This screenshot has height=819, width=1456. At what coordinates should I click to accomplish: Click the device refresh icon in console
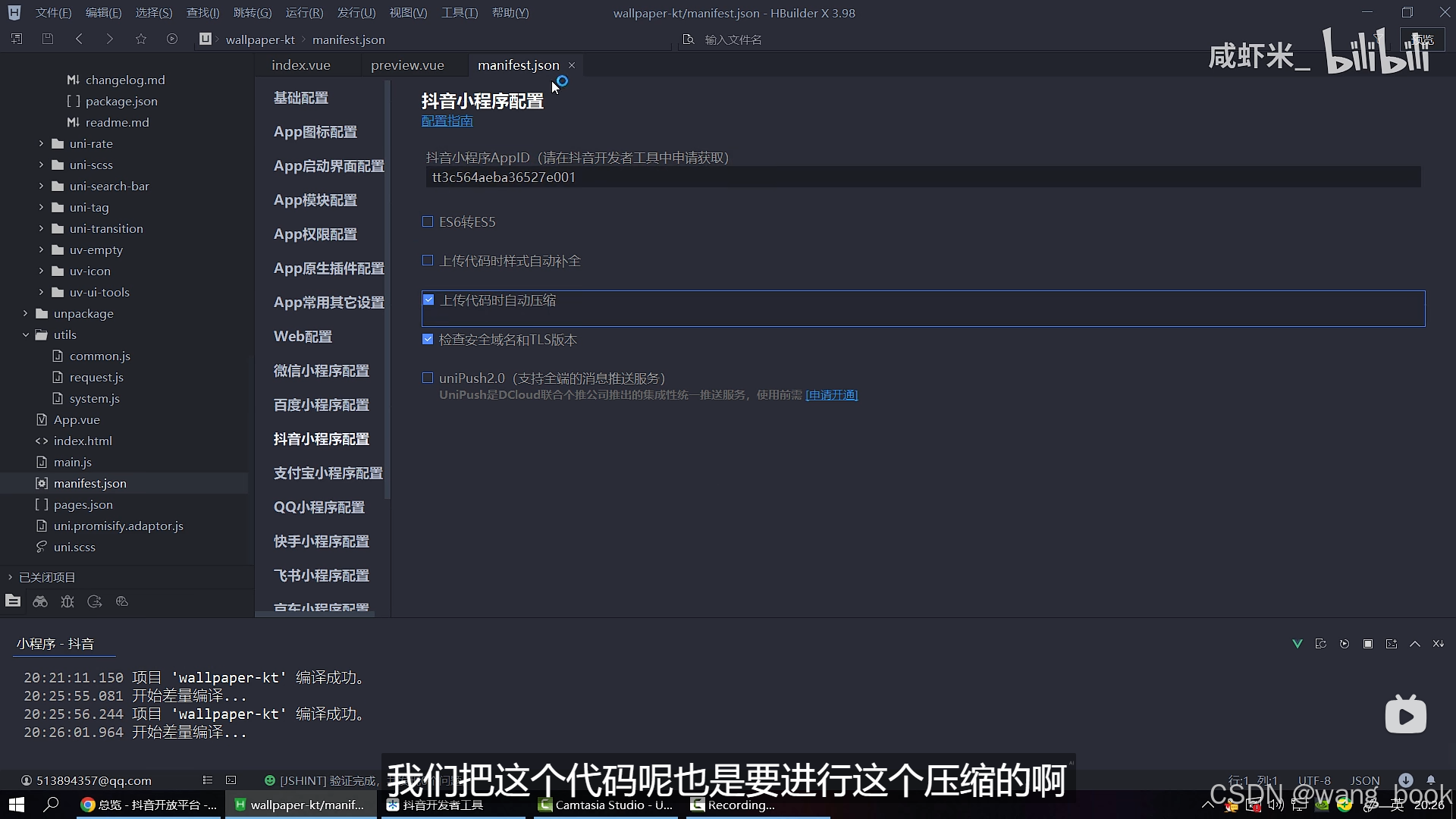[1321, 644]
